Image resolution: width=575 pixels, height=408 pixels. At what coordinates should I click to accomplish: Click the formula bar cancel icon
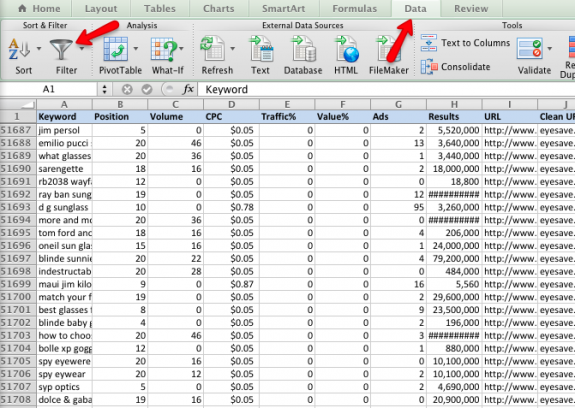127,89
